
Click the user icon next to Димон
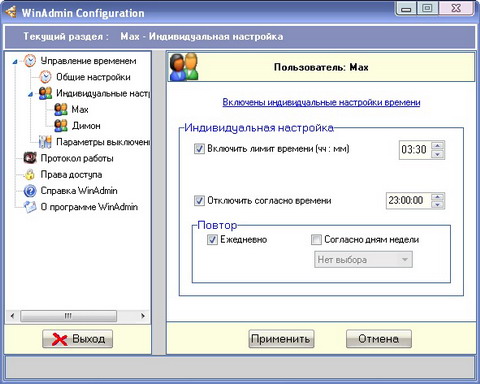(61, 126)
